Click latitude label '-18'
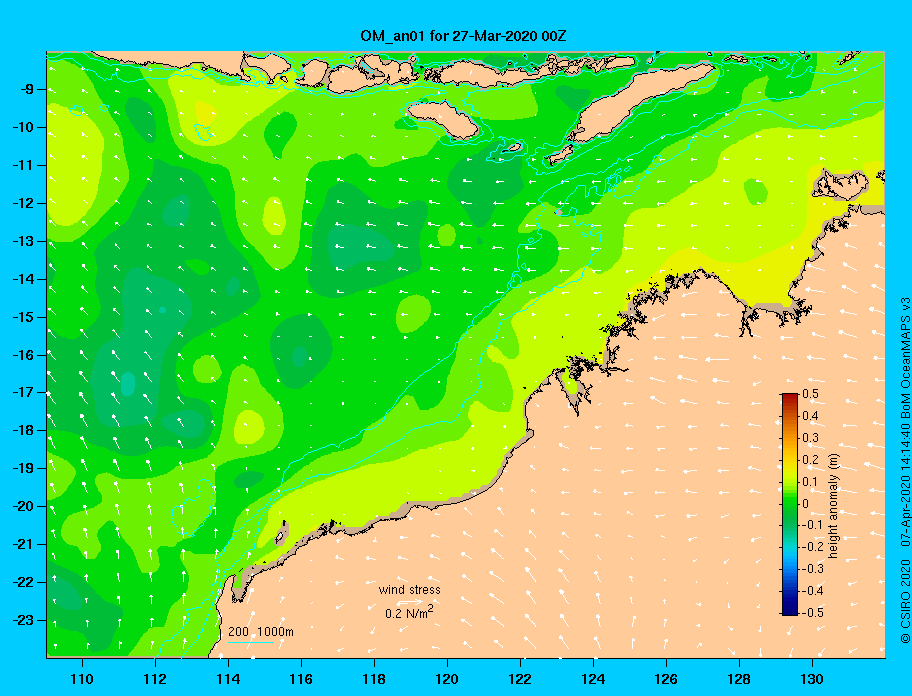Screen dimensions: 912x696 (25, 431)
